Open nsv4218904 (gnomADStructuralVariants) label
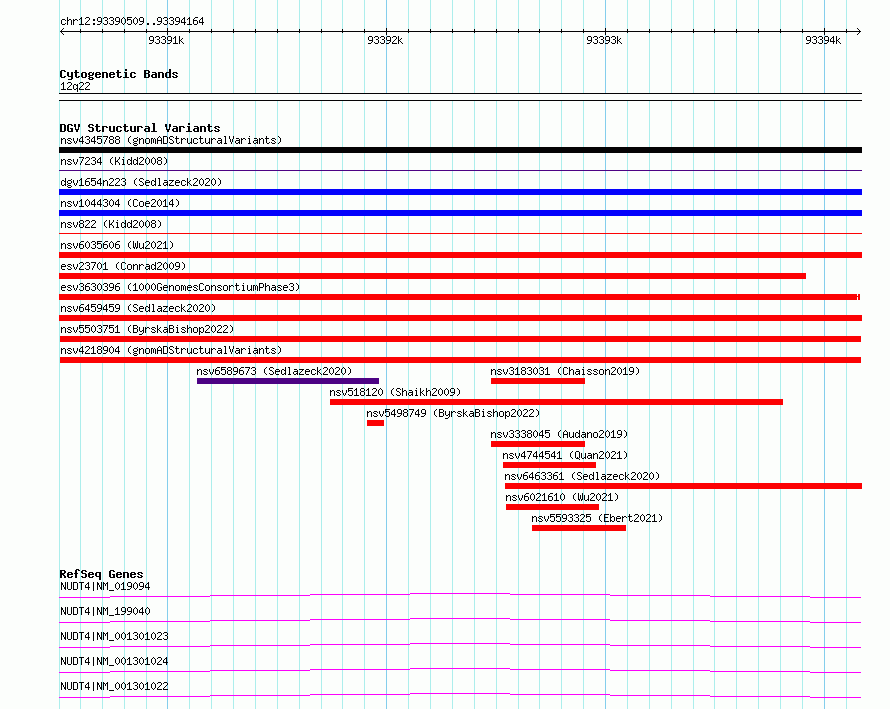This screenshot has height=709, width=890. tap(171, 350)
